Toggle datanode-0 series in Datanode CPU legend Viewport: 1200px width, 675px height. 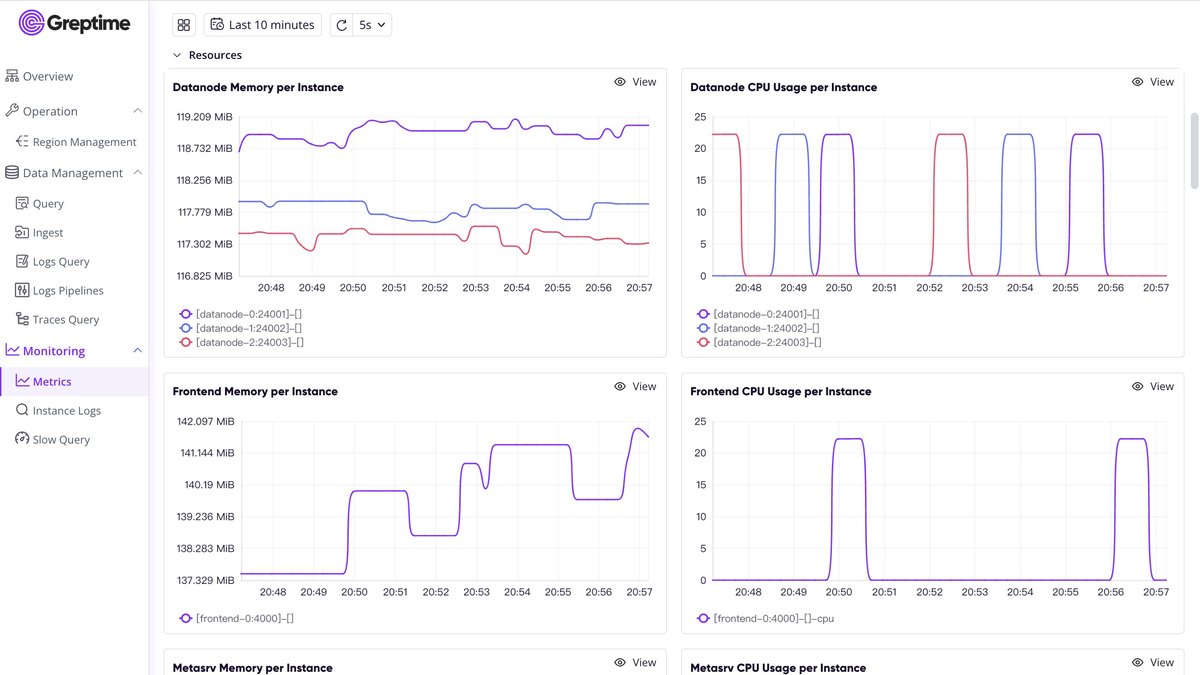pos(759,314)
